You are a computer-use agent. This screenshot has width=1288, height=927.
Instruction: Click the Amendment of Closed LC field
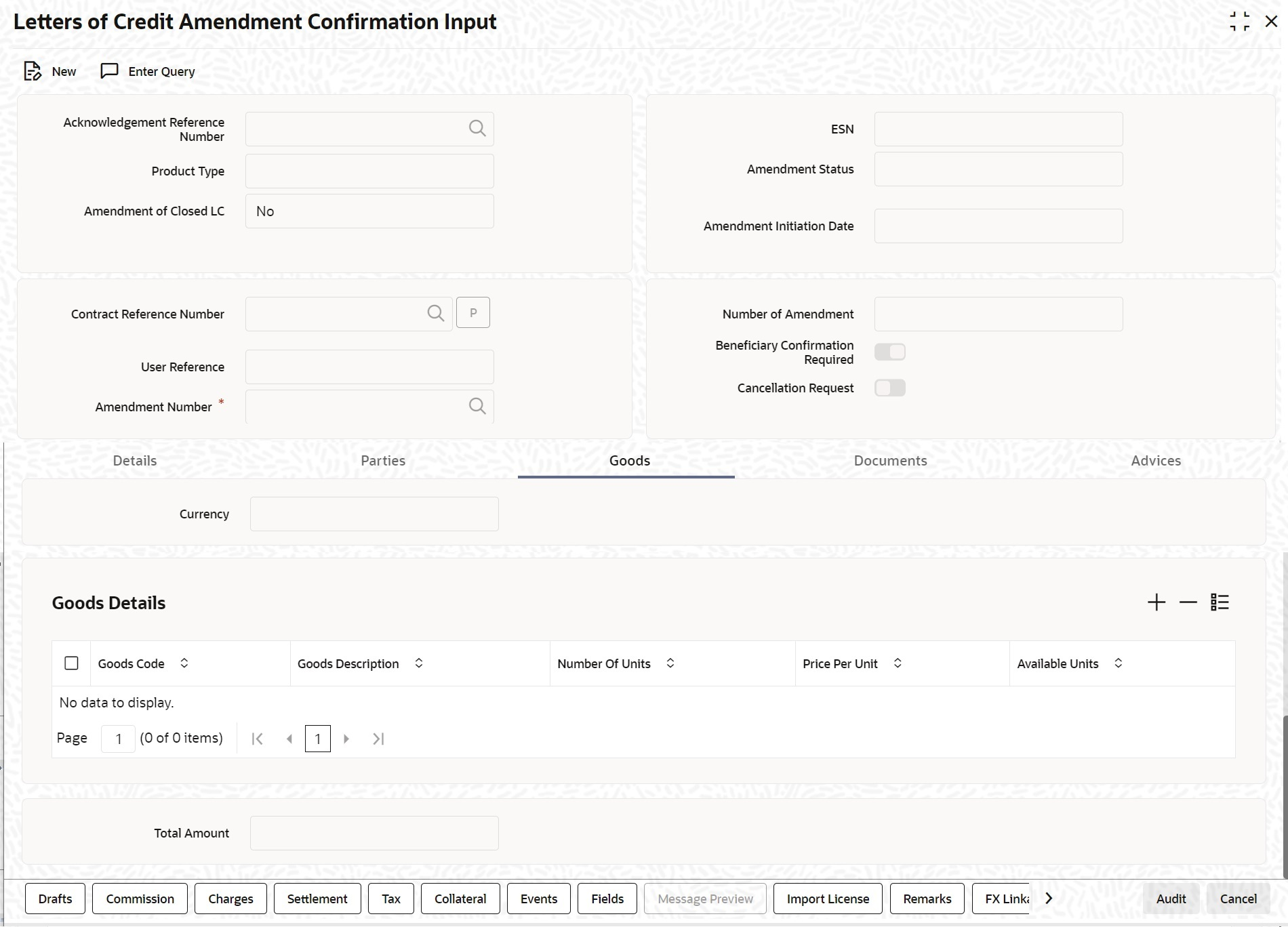tap(369, 211)
